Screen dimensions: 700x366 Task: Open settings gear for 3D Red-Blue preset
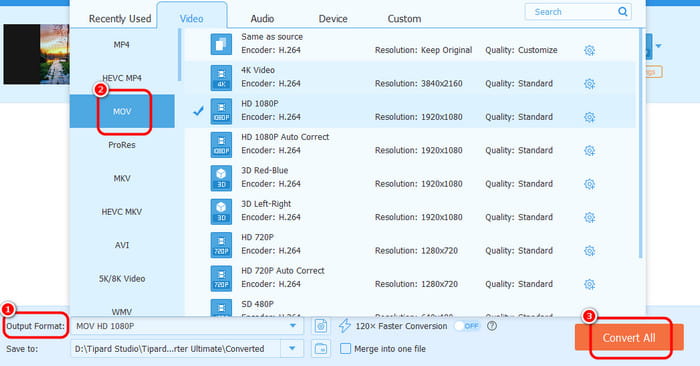coord(589,184)
